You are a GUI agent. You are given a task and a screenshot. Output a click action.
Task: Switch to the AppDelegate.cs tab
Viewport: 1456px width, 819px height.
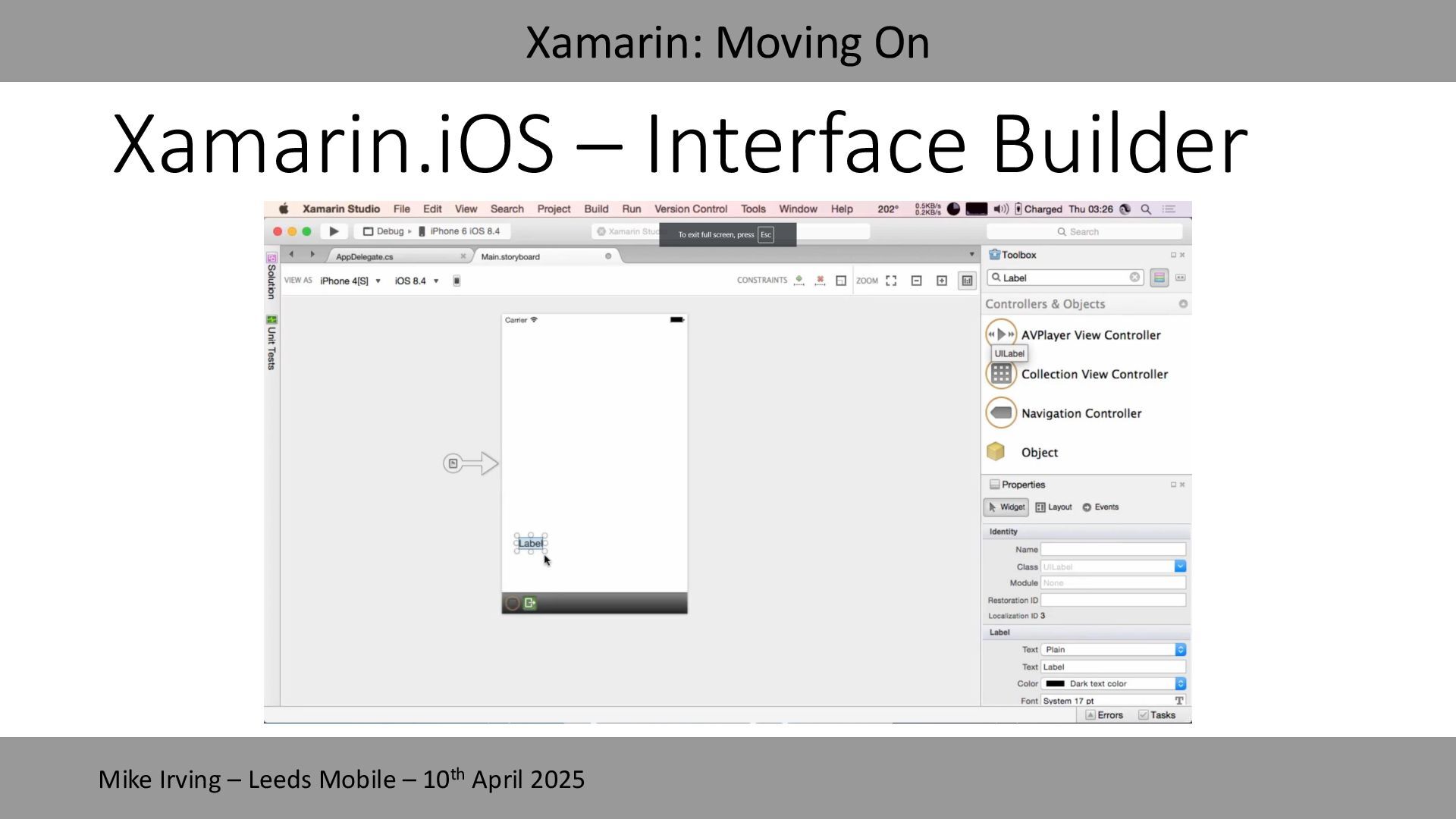[x=365, y=257]
